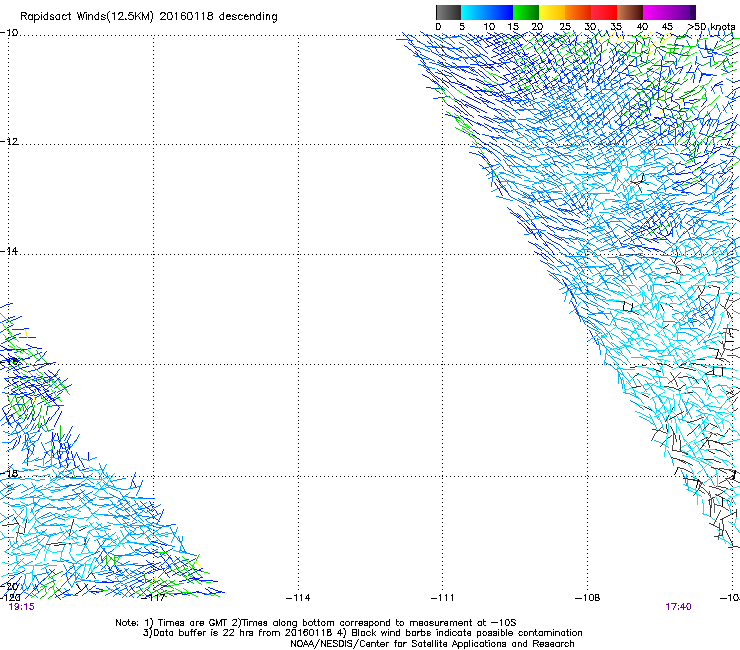
Task: Click the purple '19:15' time stamp
Action: [22, 607]
